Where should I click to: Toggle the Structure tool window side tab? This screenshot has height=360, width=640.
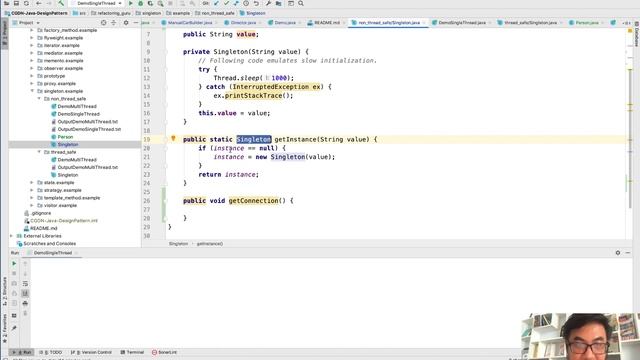[x=4, y=291]
